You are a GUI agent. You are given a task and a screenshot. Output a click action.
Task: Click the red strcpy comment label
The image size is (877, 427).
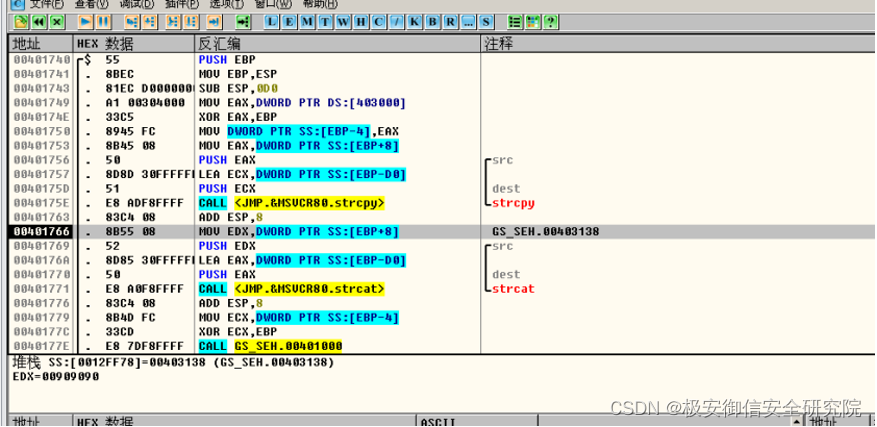click(x=513, y=203)
